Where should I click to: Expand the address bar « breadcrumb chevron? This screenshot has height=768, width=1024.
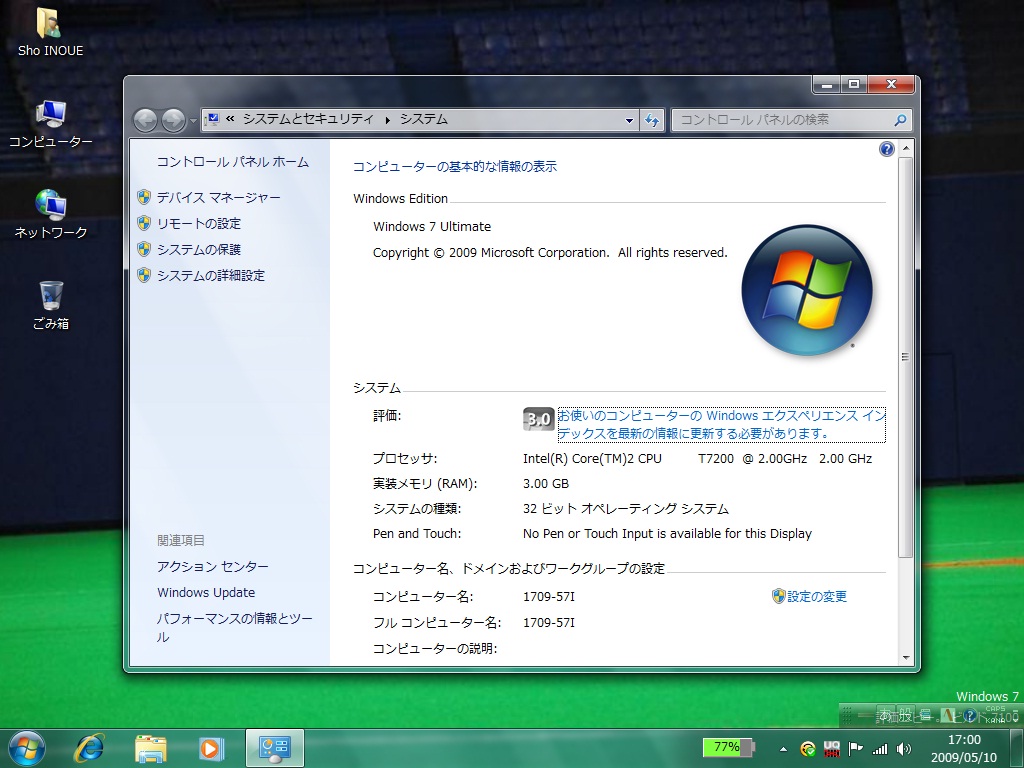(230, 119)
